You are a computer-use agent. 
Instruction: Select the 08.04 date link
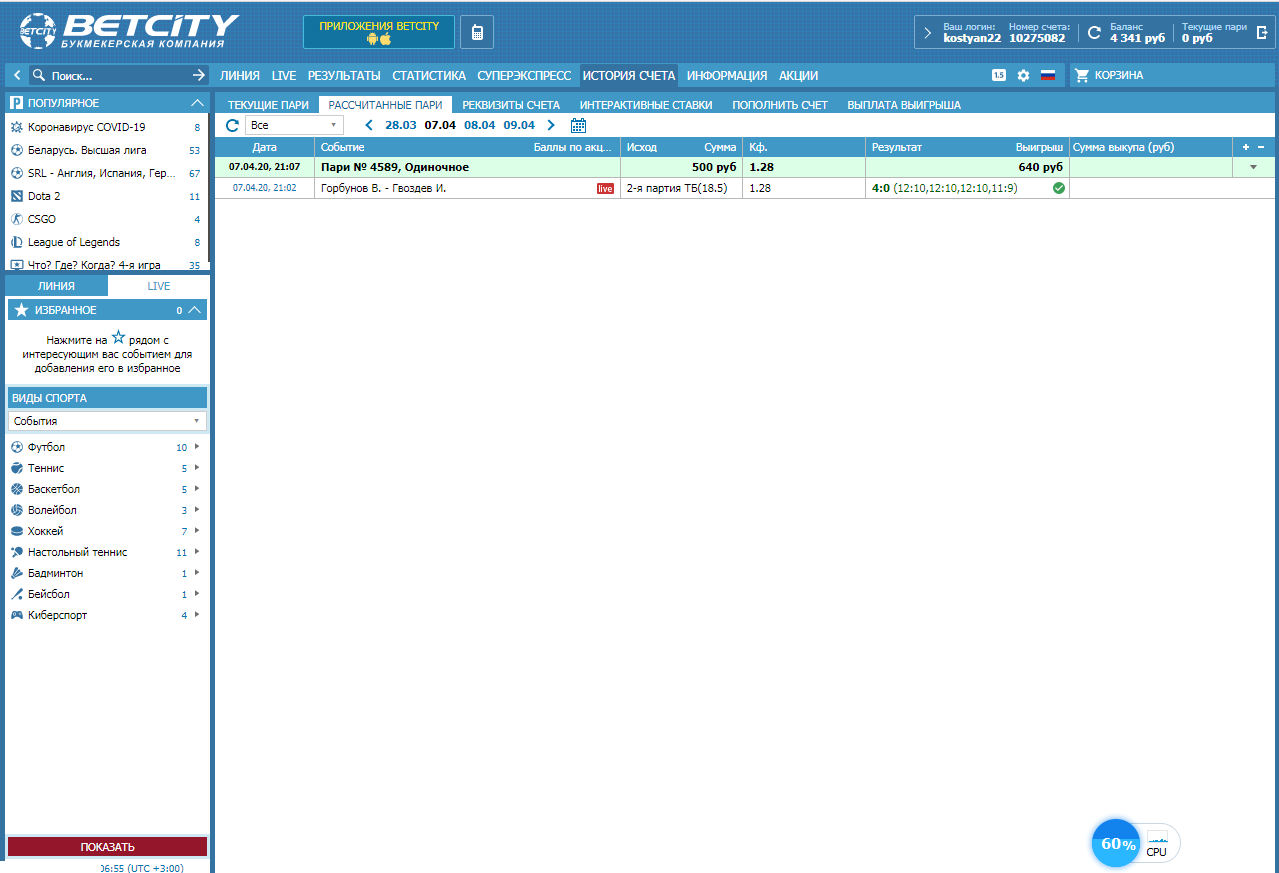point(480,125)
